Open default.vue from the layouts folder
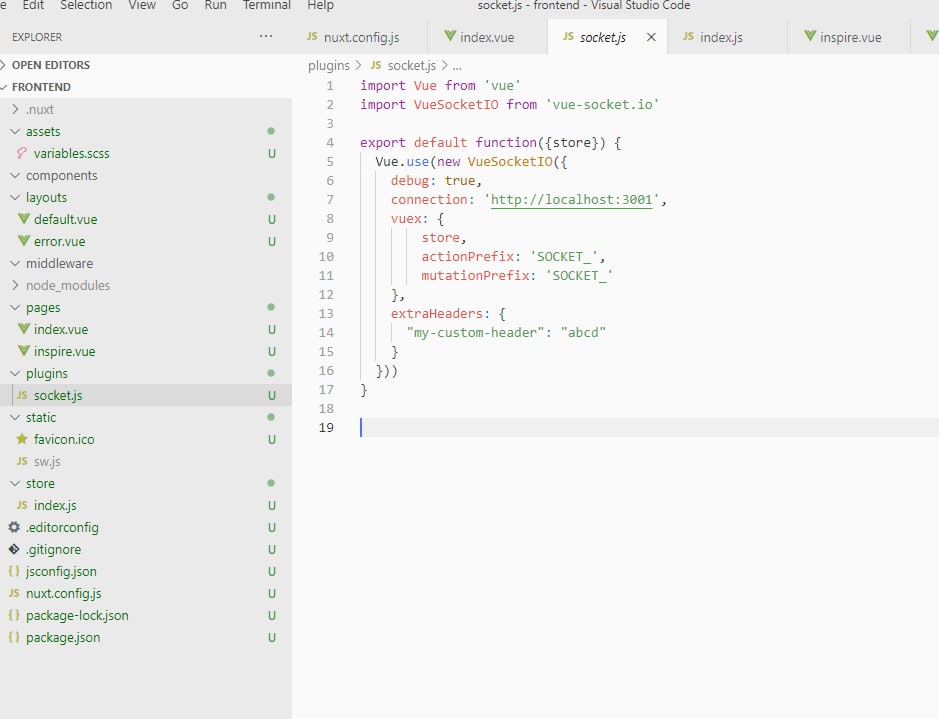 pyautogui.click(x=65, y=219)
